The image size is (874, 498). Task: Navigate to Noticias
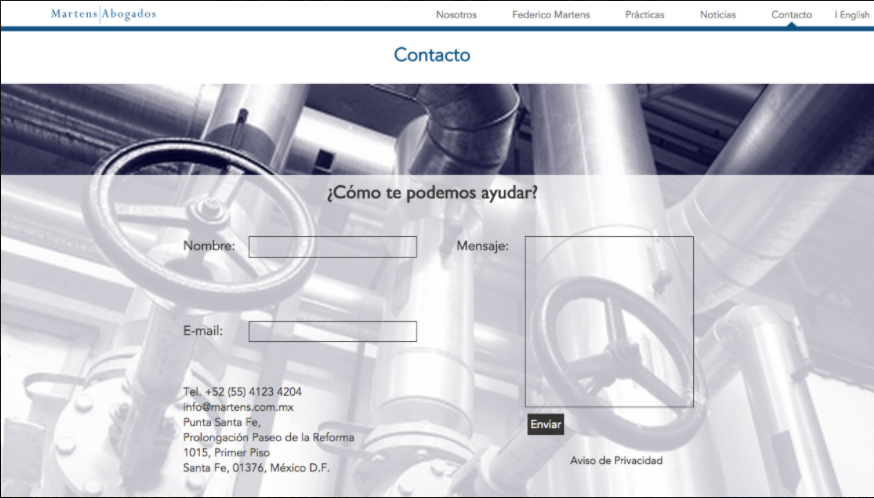[x=718, y=15]
